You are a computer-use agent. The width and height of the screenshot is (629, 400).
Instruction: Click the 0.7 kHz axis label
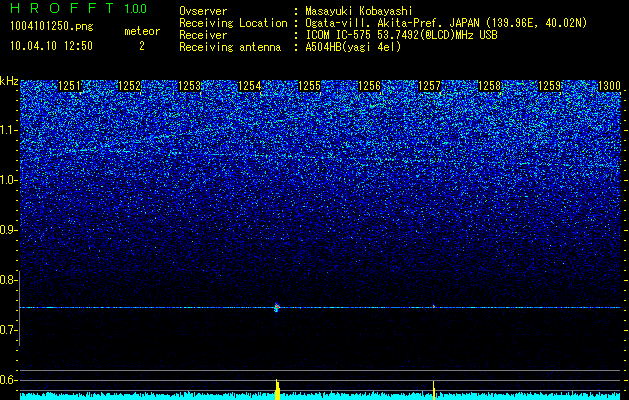[x=8, y=330]
